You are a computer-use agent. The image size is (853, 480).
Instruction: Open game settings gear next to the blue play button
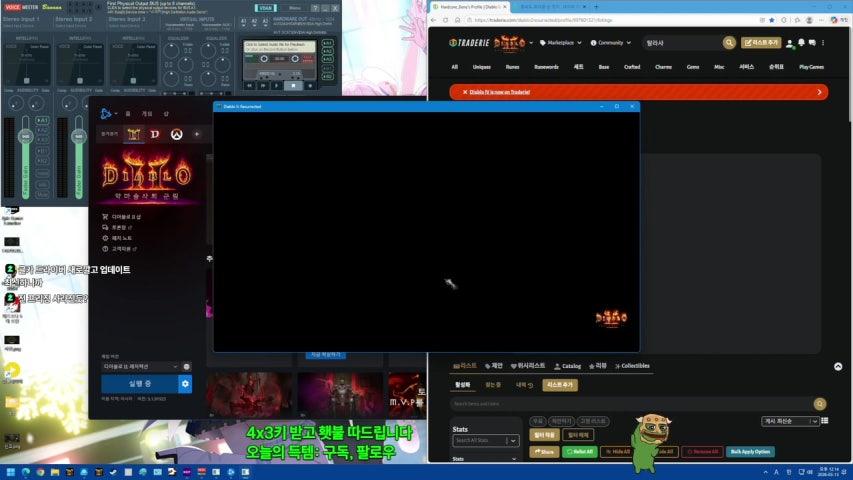185,384
